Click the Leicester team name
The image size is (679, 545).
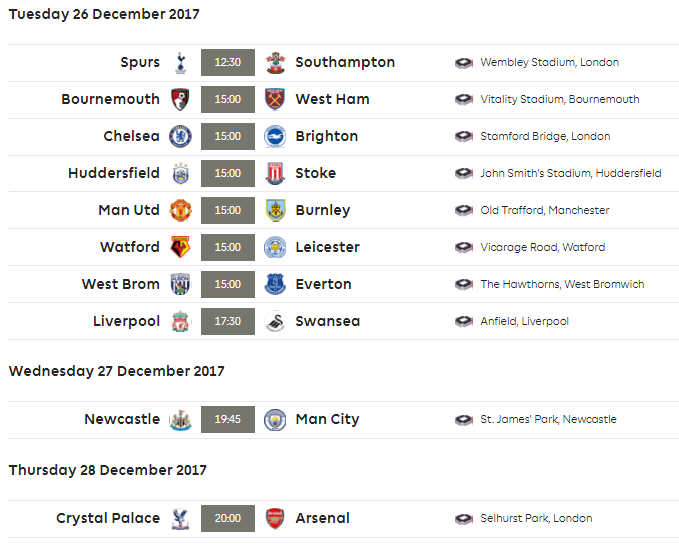tap(327, 247)
